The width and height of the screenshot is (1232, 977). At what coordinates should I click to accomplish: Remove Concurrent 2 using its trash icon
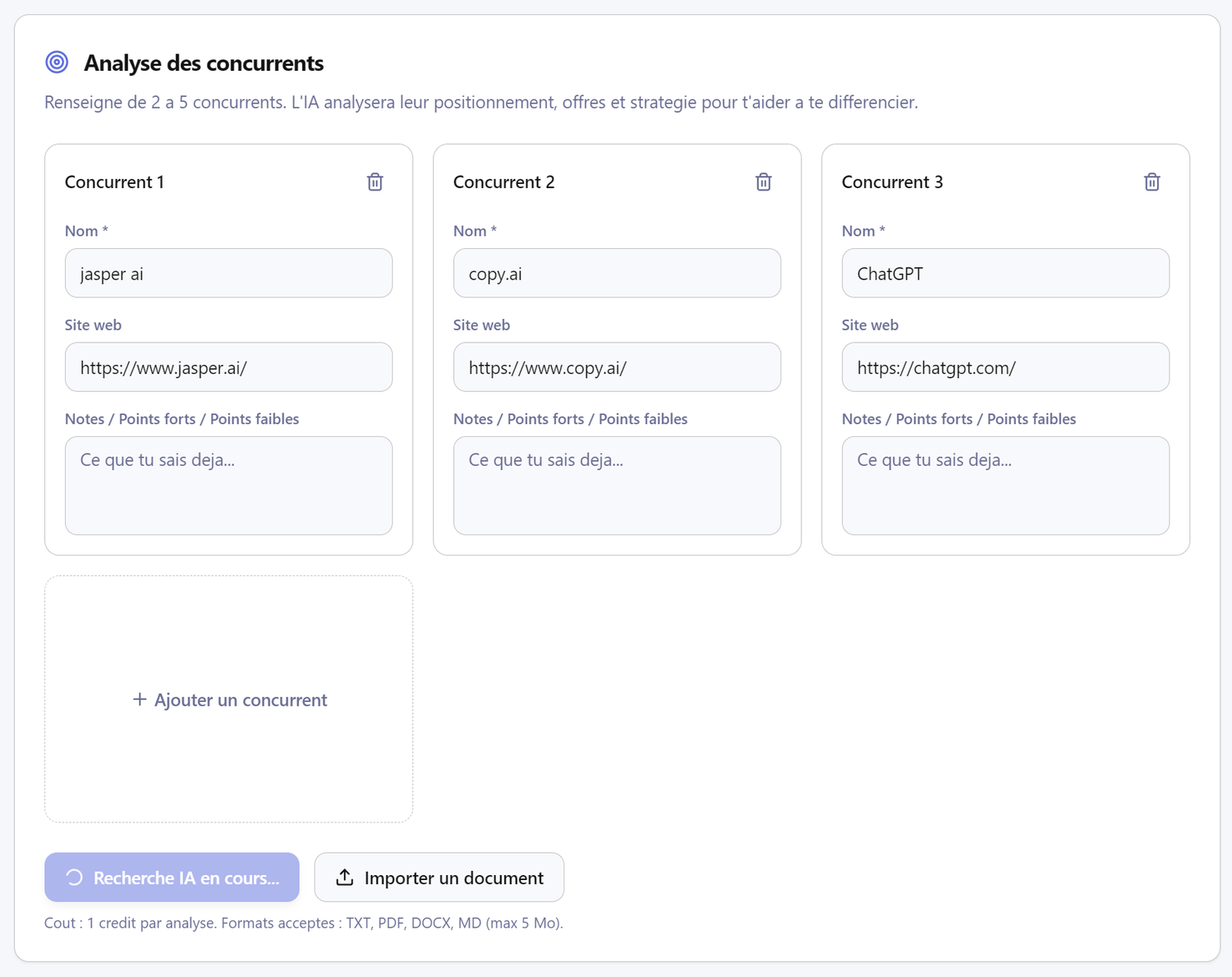(763, 182)
